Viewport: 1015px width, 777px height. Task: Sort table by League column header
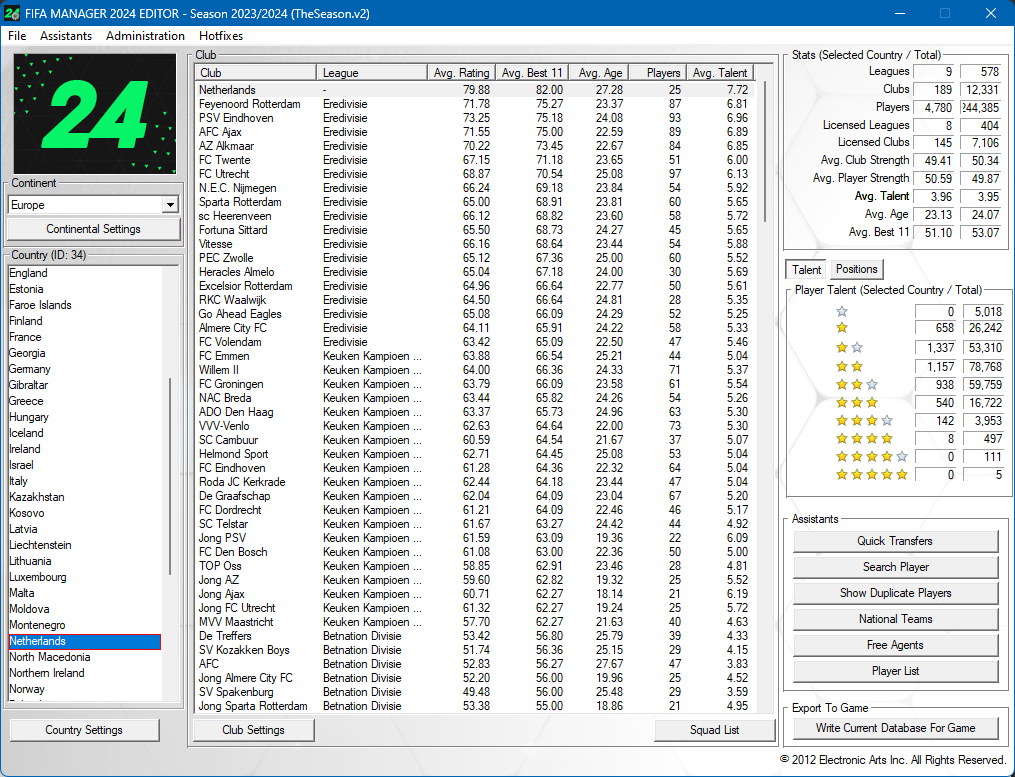pos(372,73)
